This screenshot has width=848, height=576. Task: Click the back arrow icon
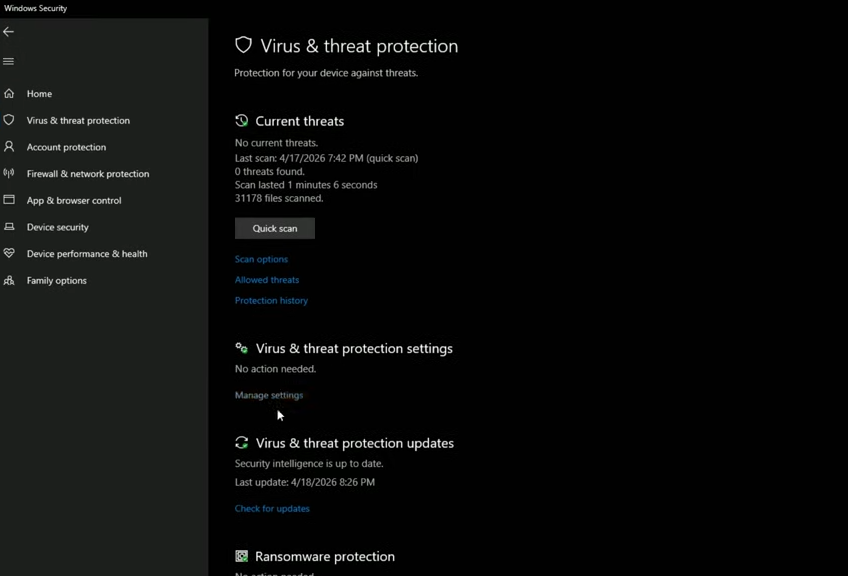click(x=9, y=32)
